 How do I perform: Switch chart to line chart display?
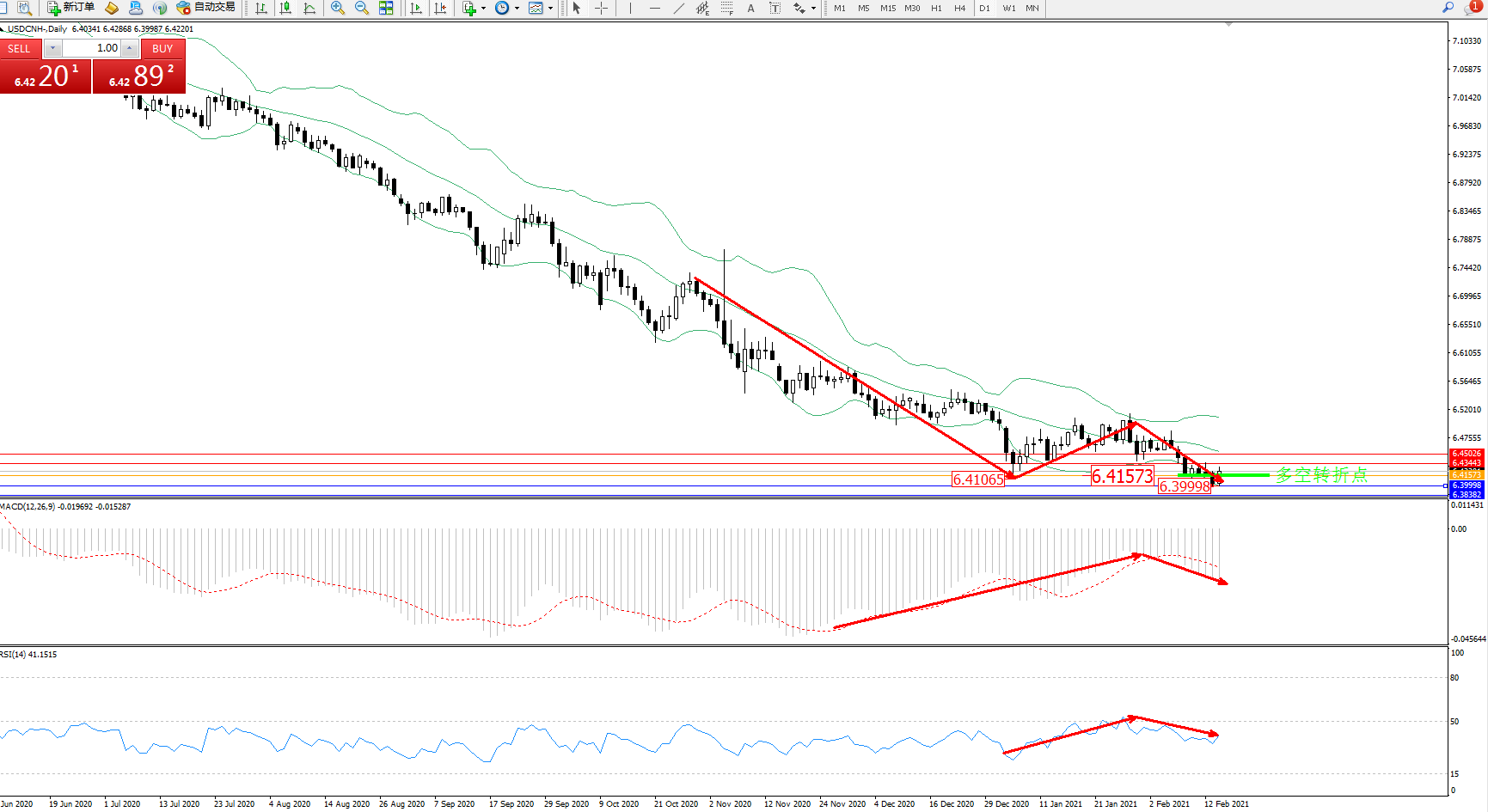point(309,8)
